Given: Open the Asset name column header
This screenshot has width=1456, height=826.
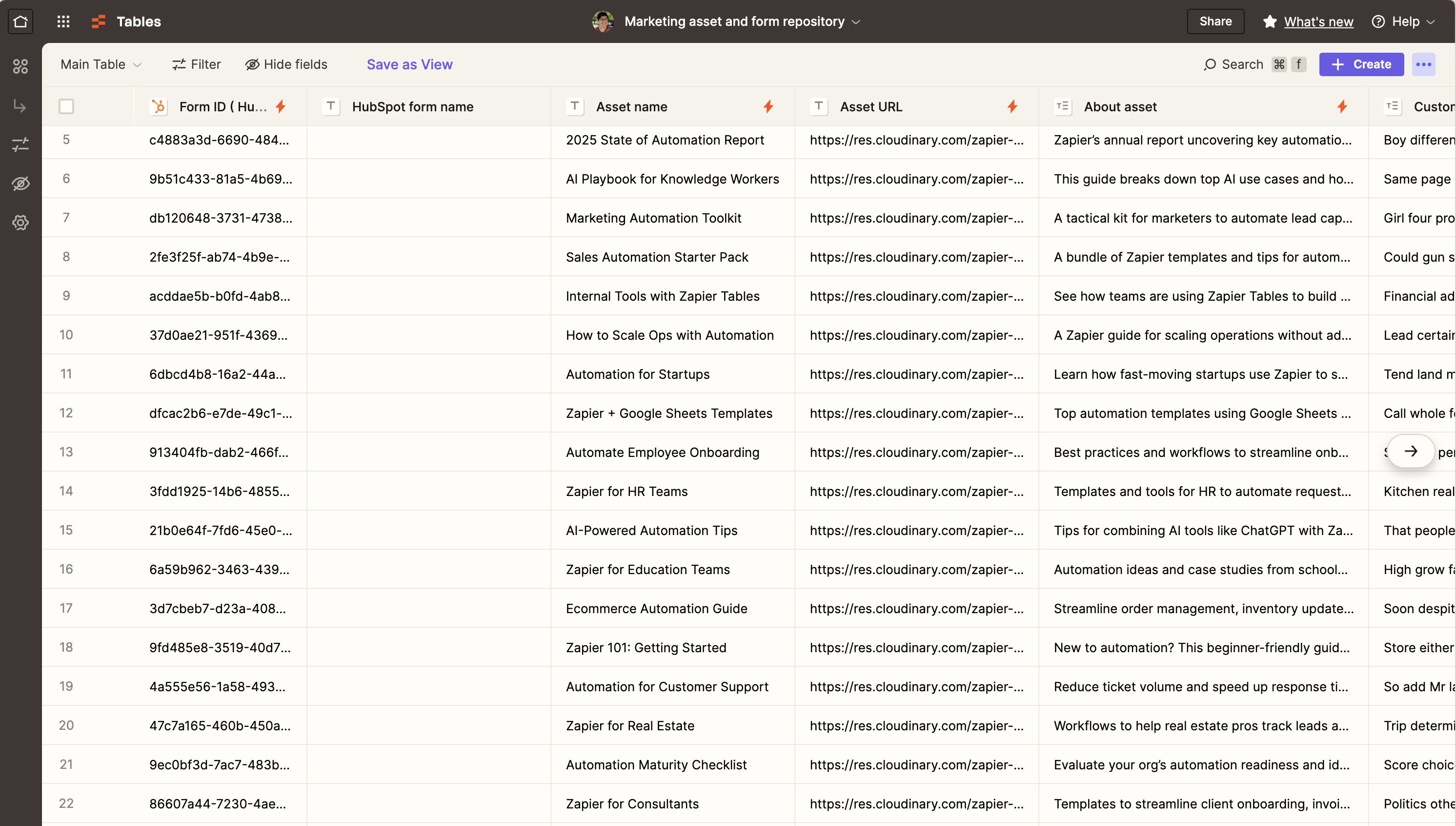Looking at the screenshot, I should [672, 106].
